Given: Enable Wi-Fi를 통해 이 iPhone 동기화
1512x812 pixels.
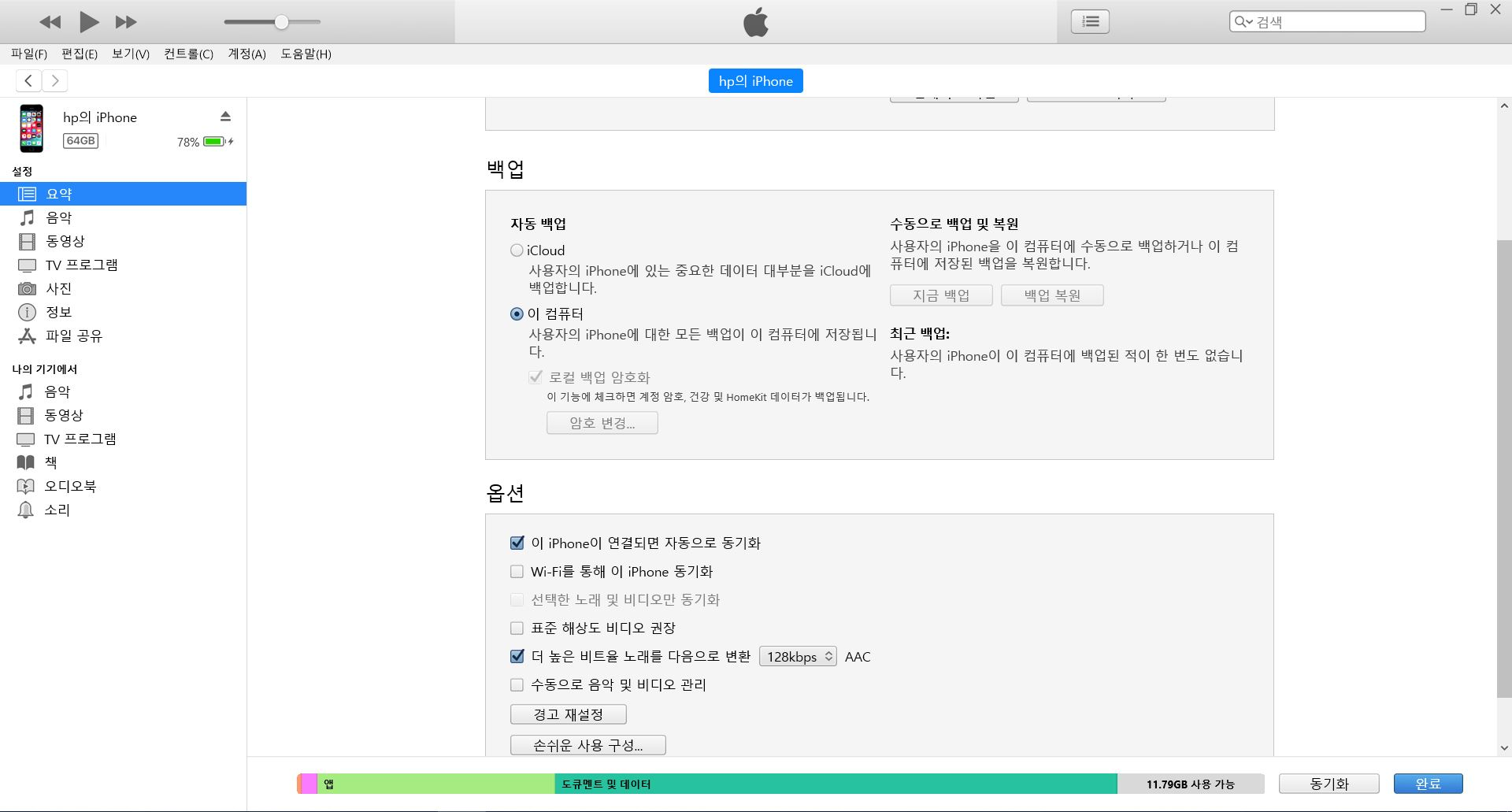Looking at the screenshot, I should point(517,571).
